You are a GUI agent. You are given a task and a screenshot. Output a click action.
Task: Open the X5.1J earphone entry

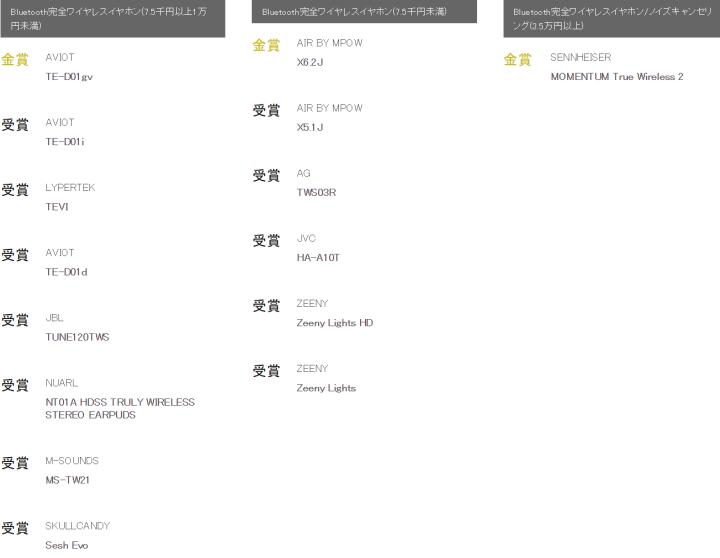(x=310, y=127)
